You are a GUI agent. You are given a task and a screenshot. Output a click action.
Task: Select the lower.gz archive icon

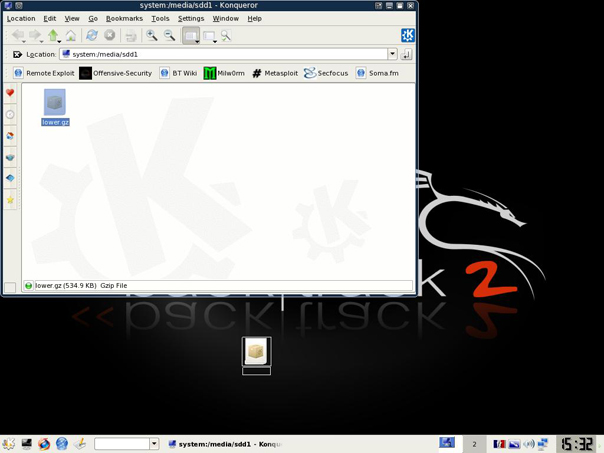click(55, 102)
